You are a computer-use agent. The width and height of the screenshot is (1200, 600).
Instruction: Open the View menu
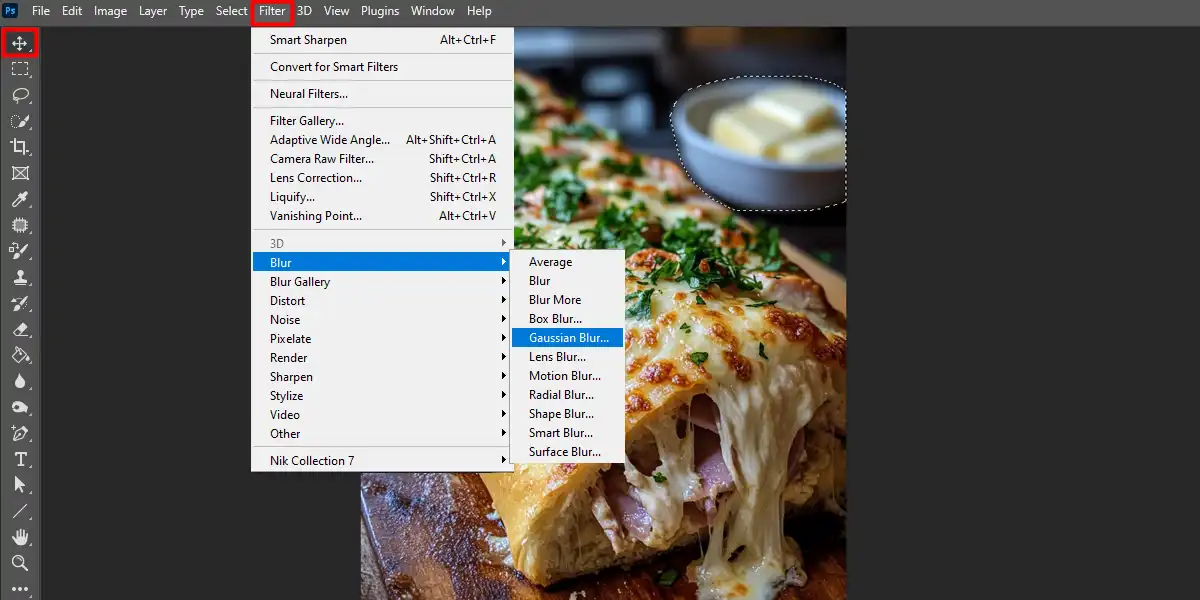click(336, 11)
